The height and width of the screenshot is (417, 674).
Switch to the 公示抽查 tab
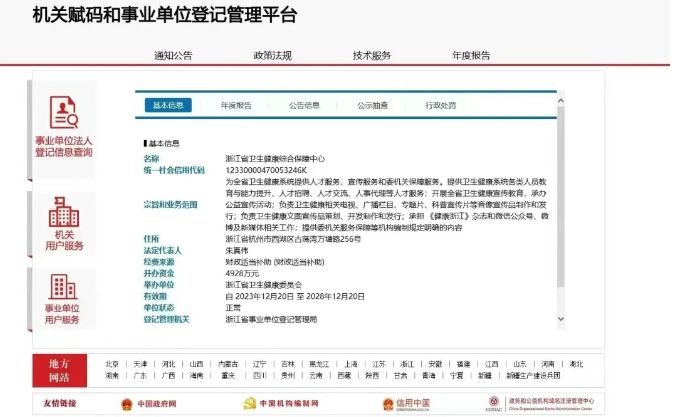(x=372, y=104)
